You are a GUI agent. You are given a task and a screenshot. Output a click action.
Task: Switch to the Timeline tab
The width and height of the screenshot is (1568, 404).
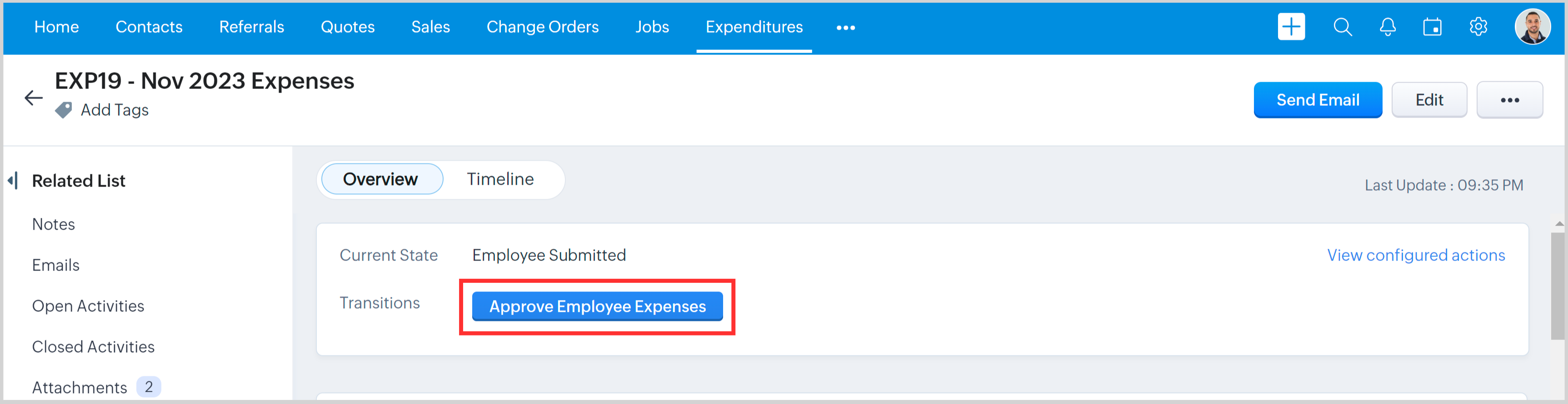click(500, 179)
